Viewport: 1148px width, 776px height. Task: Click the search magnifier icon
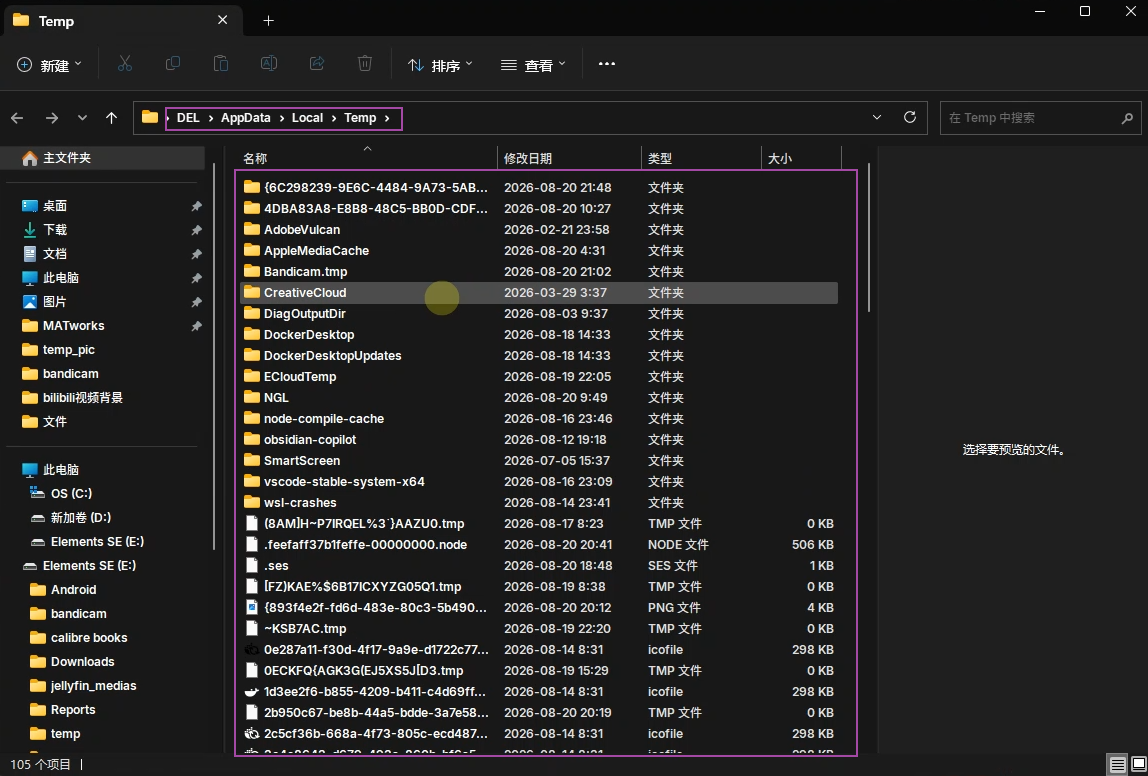(1128, 118)
